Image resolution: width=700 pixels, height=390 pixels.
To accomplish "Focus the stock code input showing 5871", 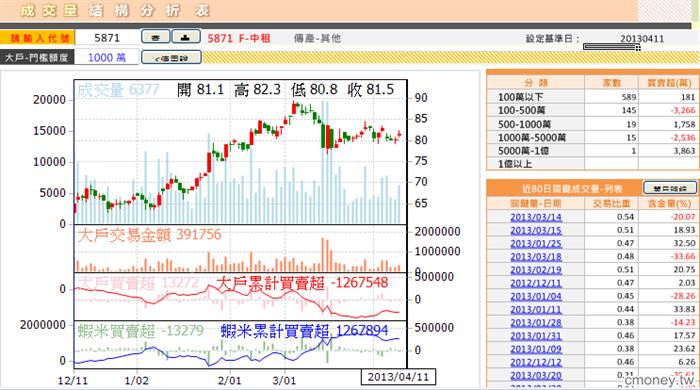I will [x=107, y=38].
